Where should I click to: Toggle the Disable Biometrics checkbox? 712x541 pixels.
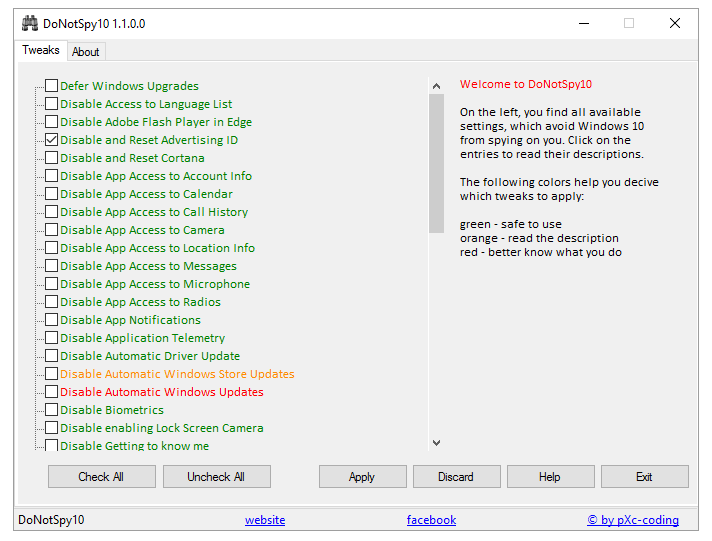[x=52, y=410]
